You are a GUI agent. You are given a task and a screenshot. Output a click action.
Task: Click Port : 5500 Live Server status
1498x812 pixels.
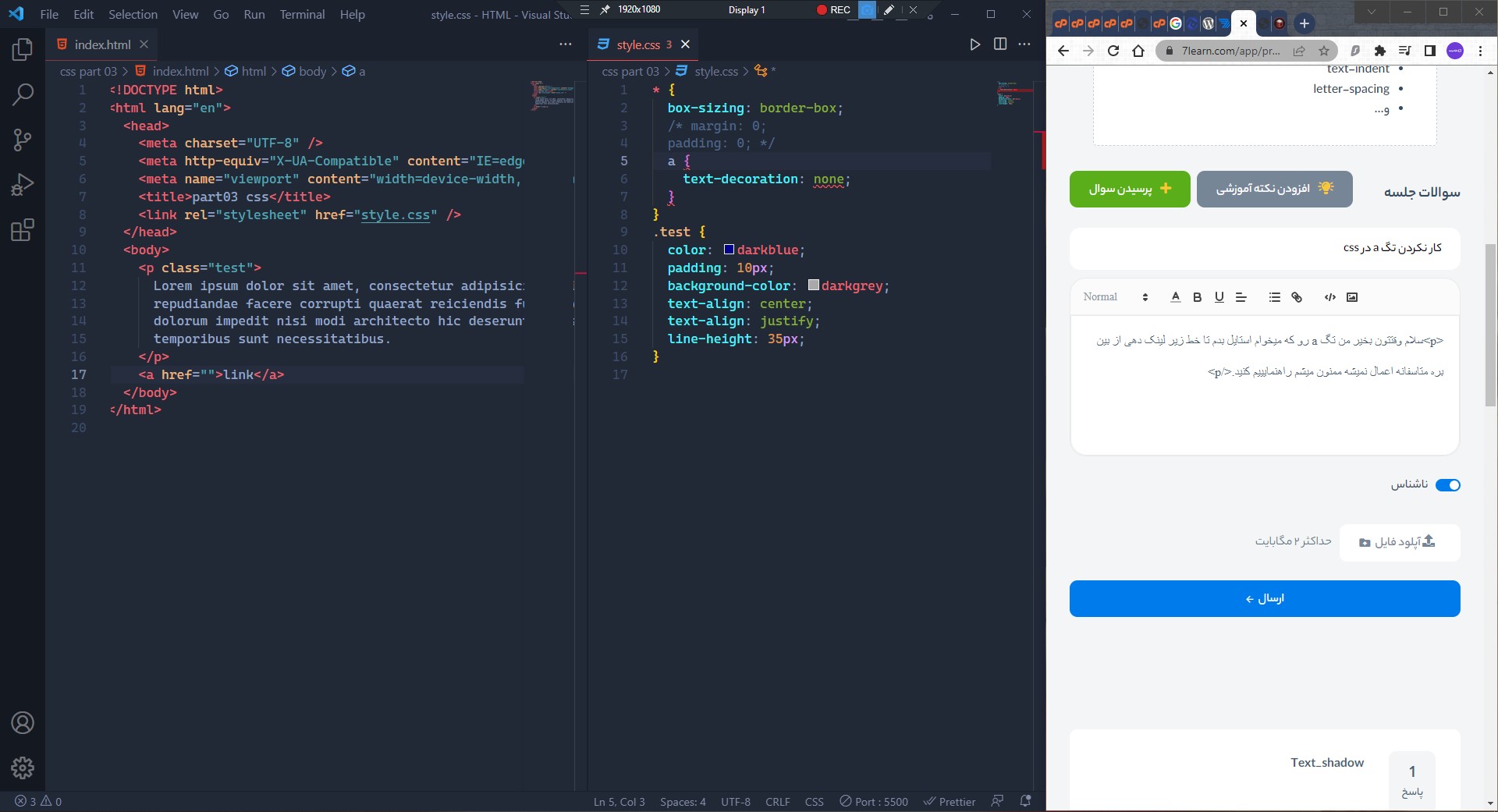click(874, 801)
